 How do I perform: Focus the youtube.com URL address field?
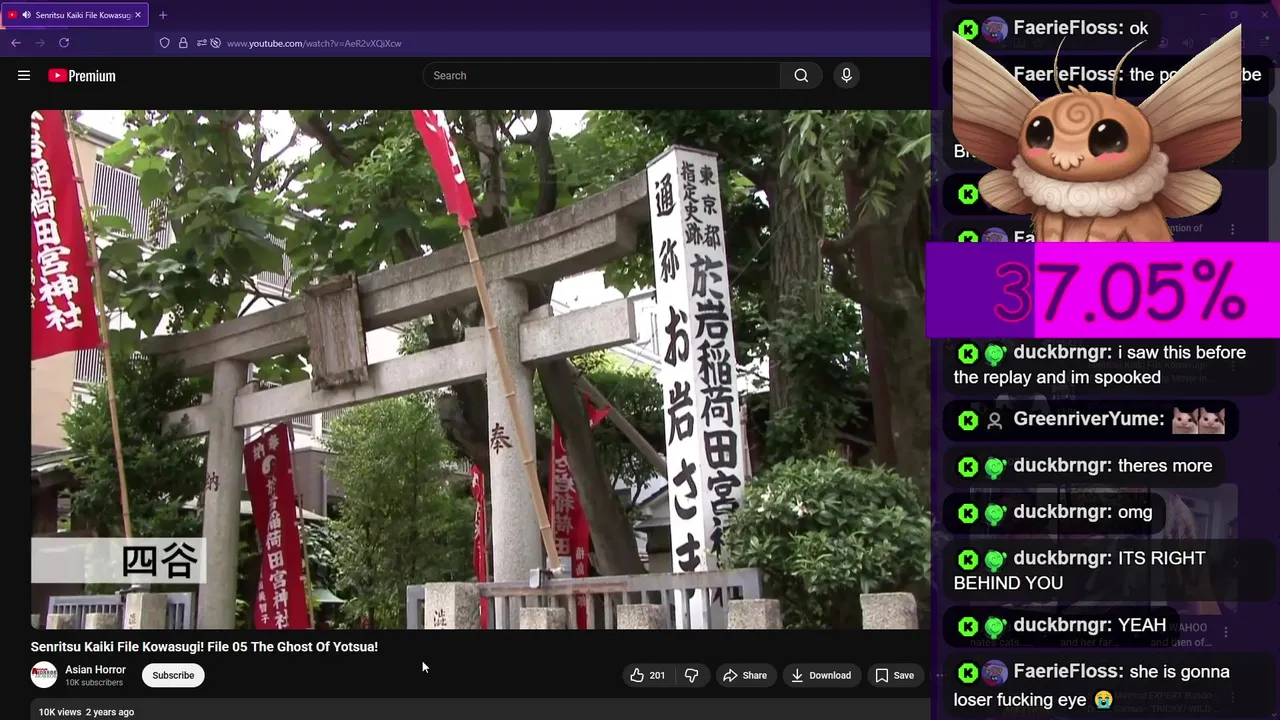314,43
